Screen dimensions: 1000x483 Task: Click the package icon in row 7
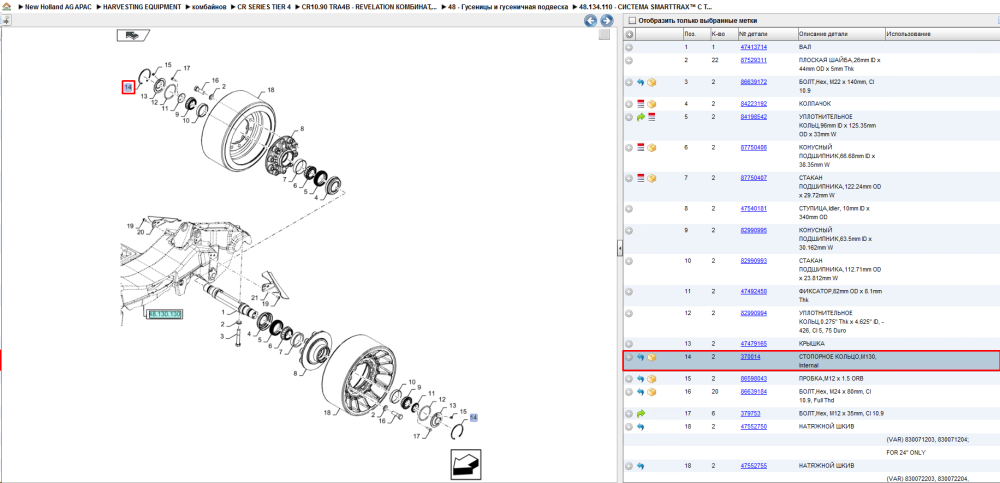[652, 178]
